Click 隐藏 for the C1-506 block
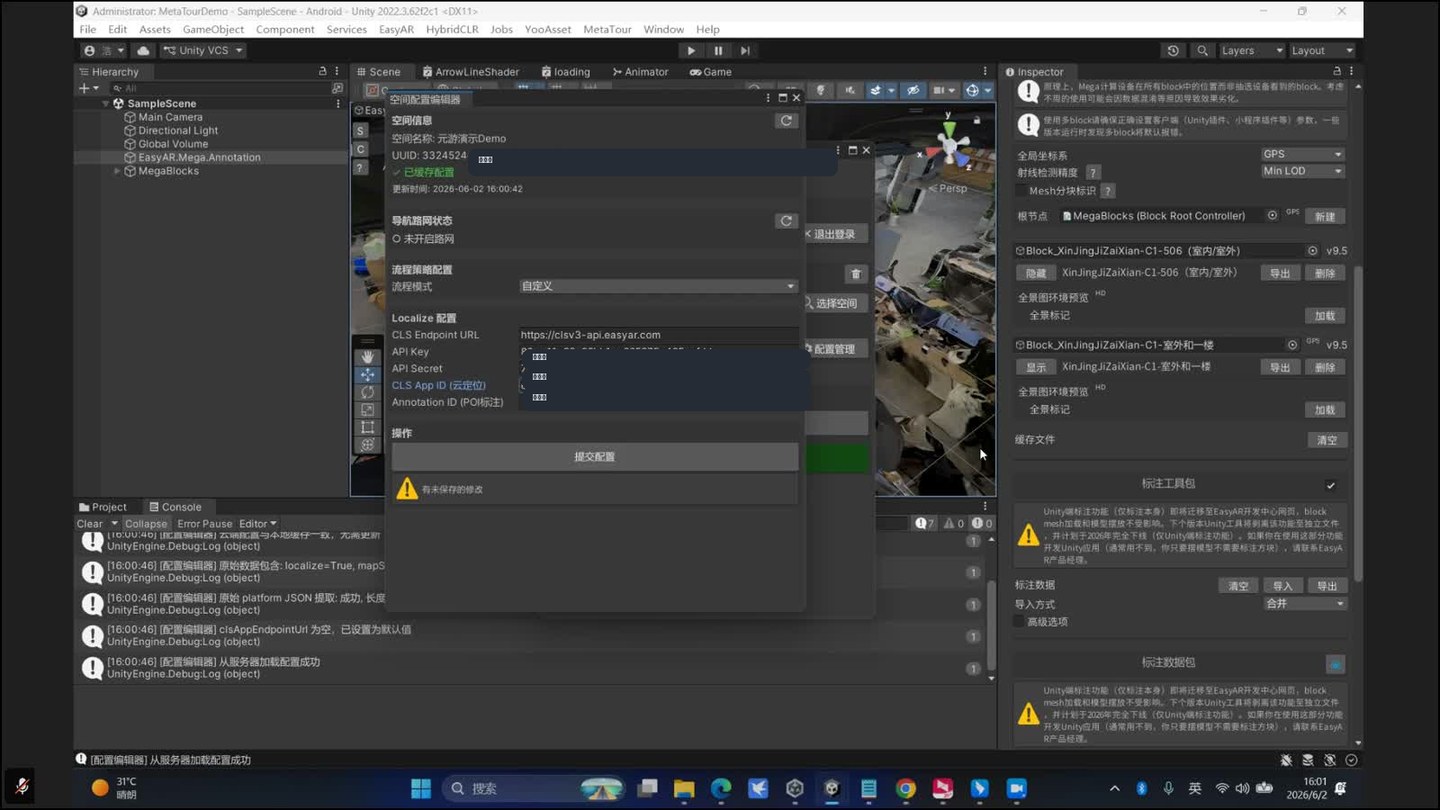1440x810 pixels. tap(1036, 273)
